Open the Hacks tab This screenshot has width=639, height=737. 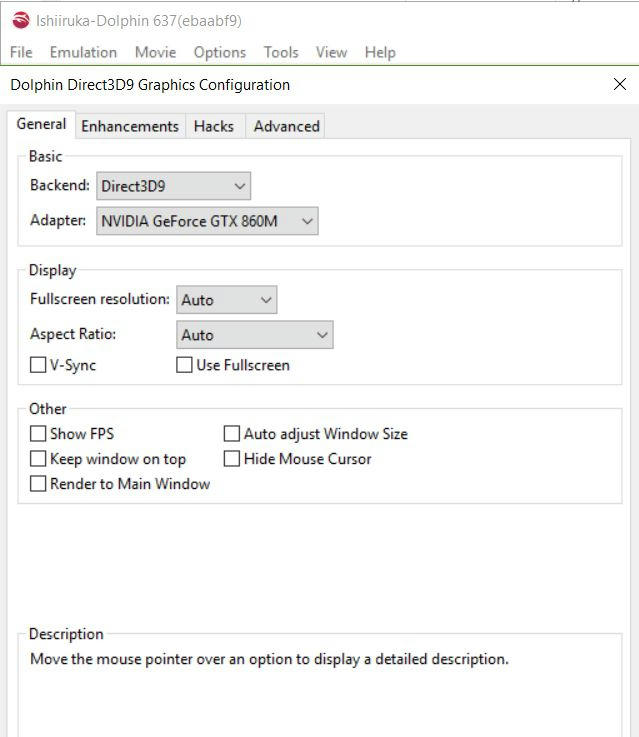point(214,126)
